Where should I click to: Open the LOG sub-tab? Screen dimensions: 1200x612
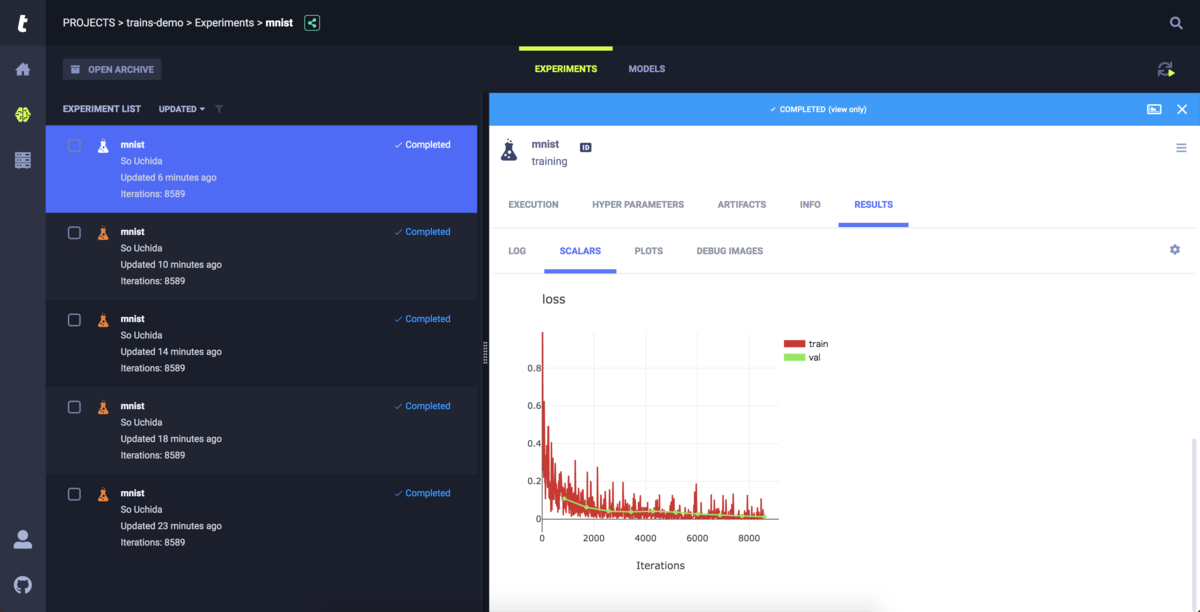pyautogui.click(x=517, y=251)
